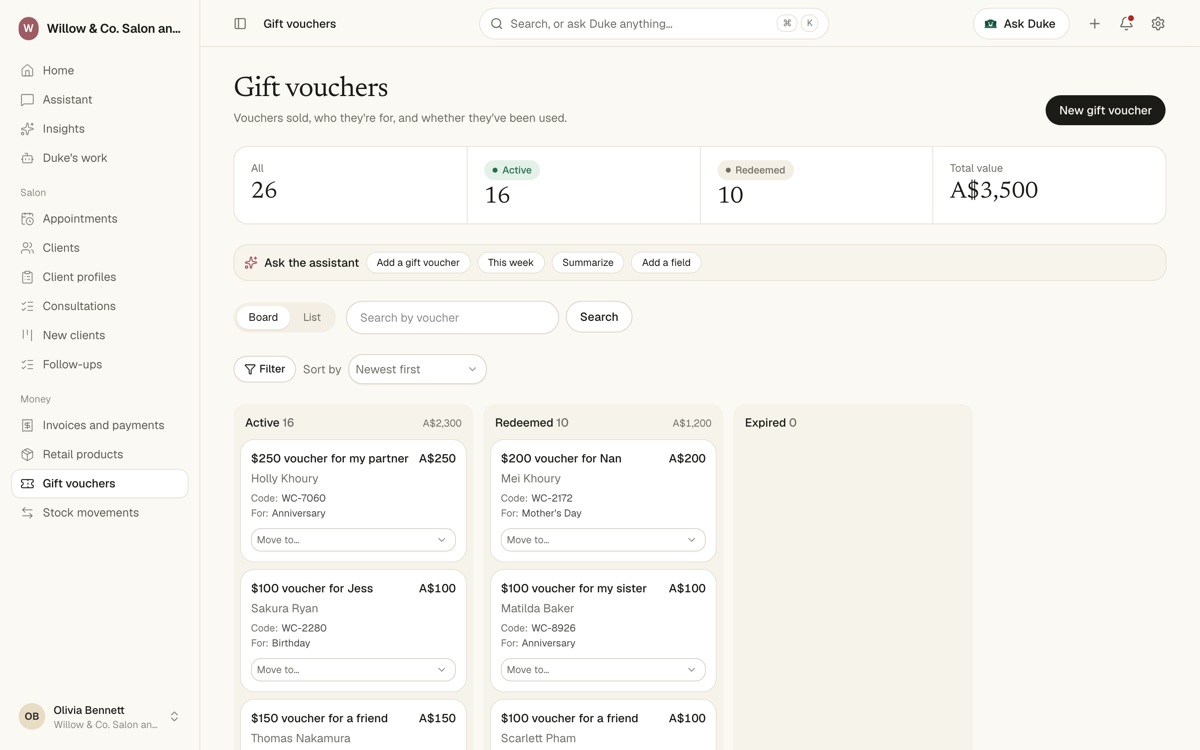The image size is (1200, 750).
Task: Click the Retail products box icon
Action: pyautogui.click(x=27, y=454)
